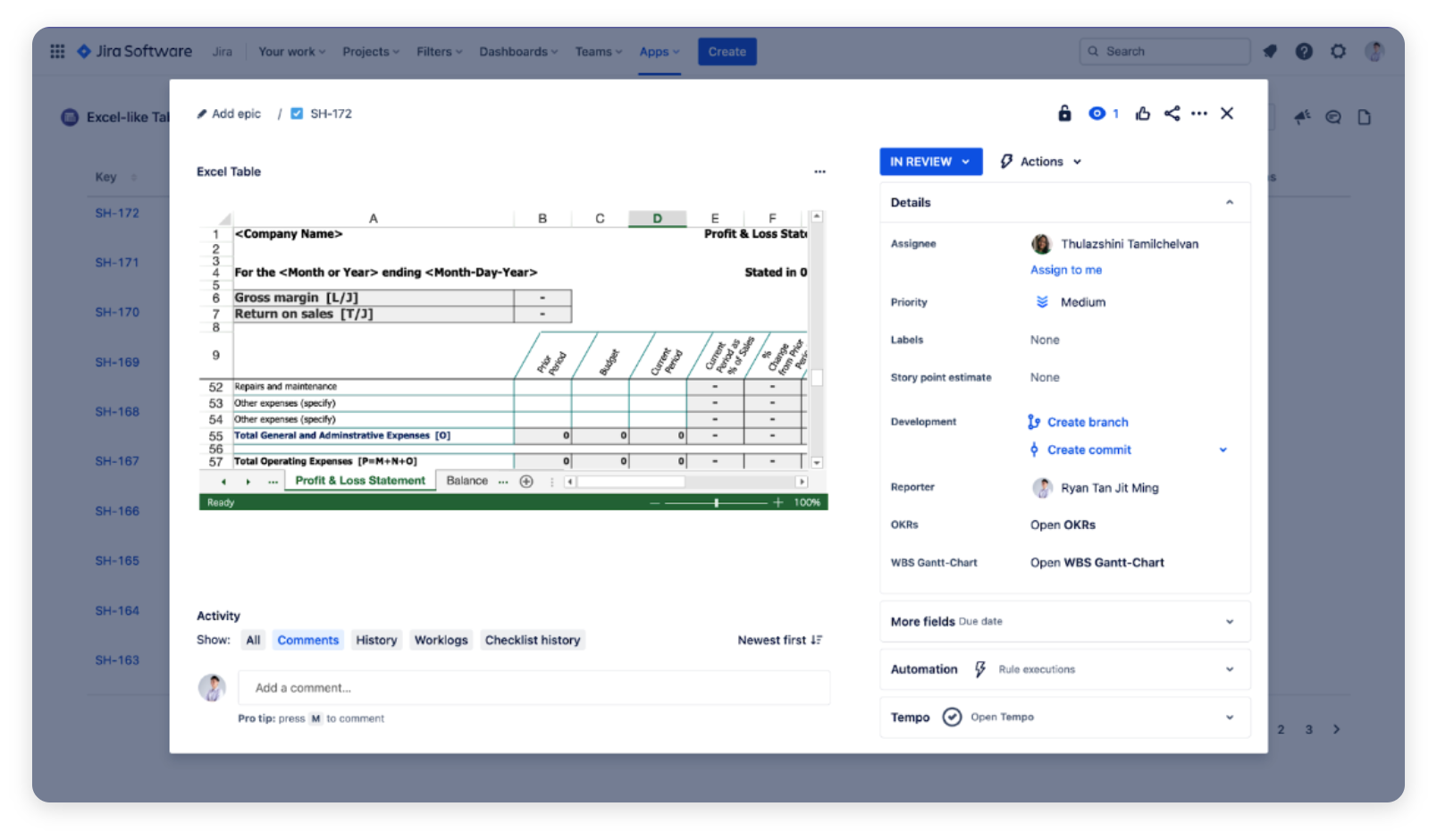This screenshot has height=840, width=1437.
Task: Click the Create branch link
Action: coord(1088,422)
